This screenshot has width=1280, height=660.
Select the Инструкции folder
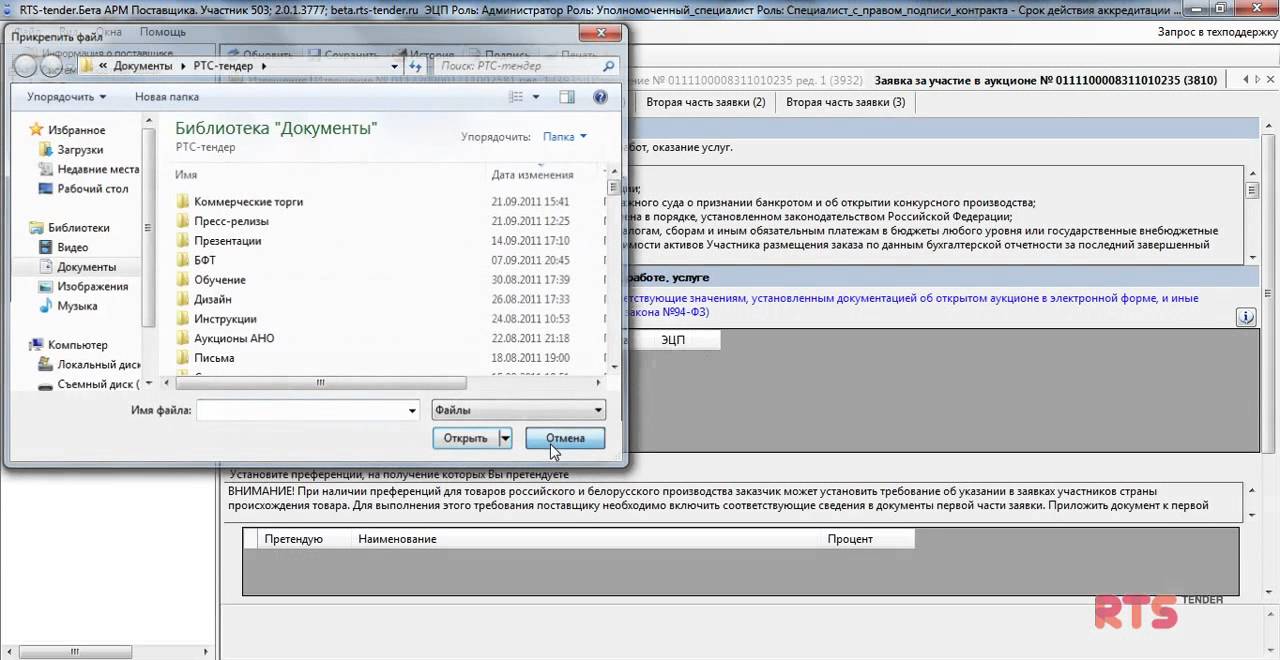pos(225,319)
